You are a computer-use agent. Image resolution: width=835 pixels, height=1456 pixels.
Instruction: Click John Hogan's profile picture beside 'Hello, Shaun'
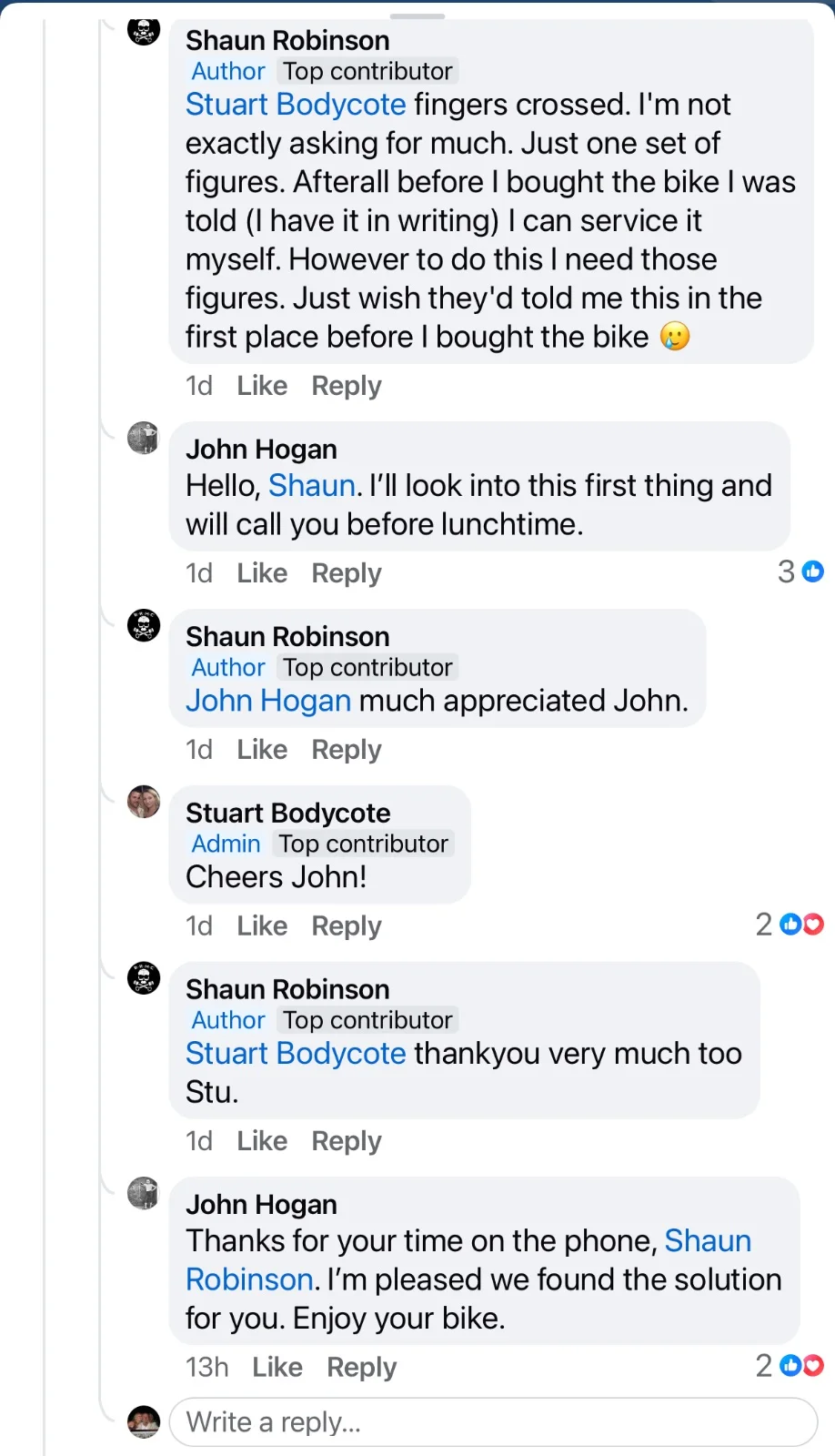[144, 438]
